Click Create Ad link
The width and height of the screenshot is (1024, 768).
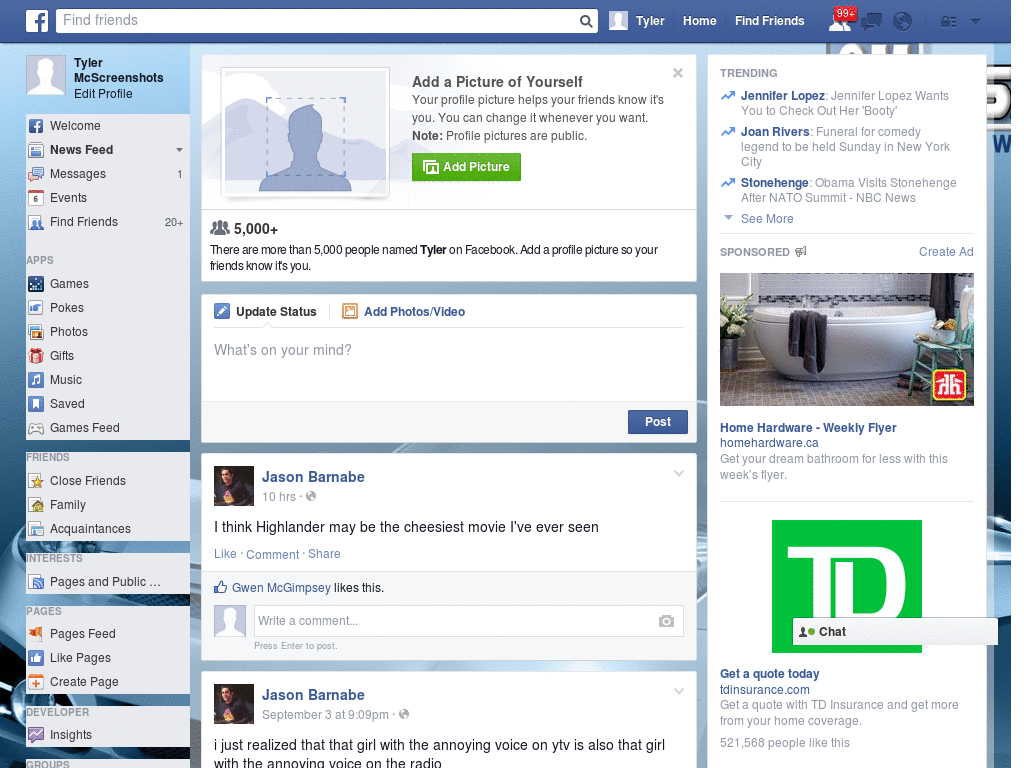946,252
